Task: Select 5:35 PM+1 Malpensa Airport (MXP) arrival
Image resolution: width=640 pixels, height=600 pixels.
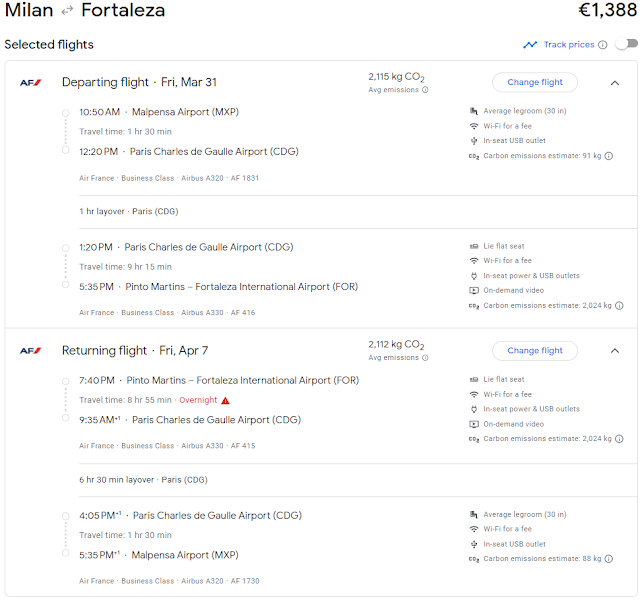Action: pos(159,555)
